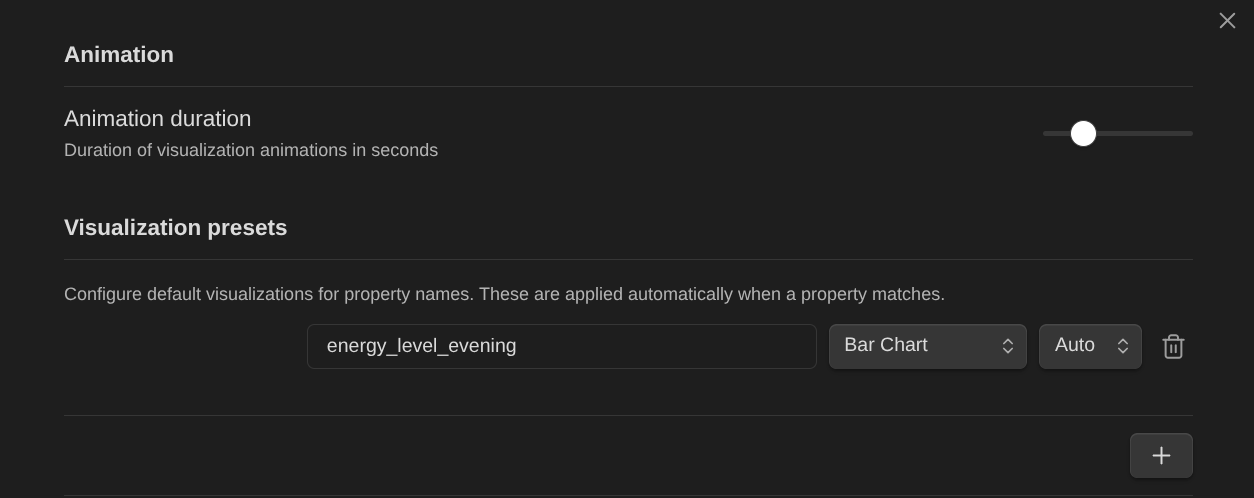The height and width of the screenshot is (498, 1254).
Task: Click the Auto dropdown chevron arrows
Action: (x=1123, y=346)
